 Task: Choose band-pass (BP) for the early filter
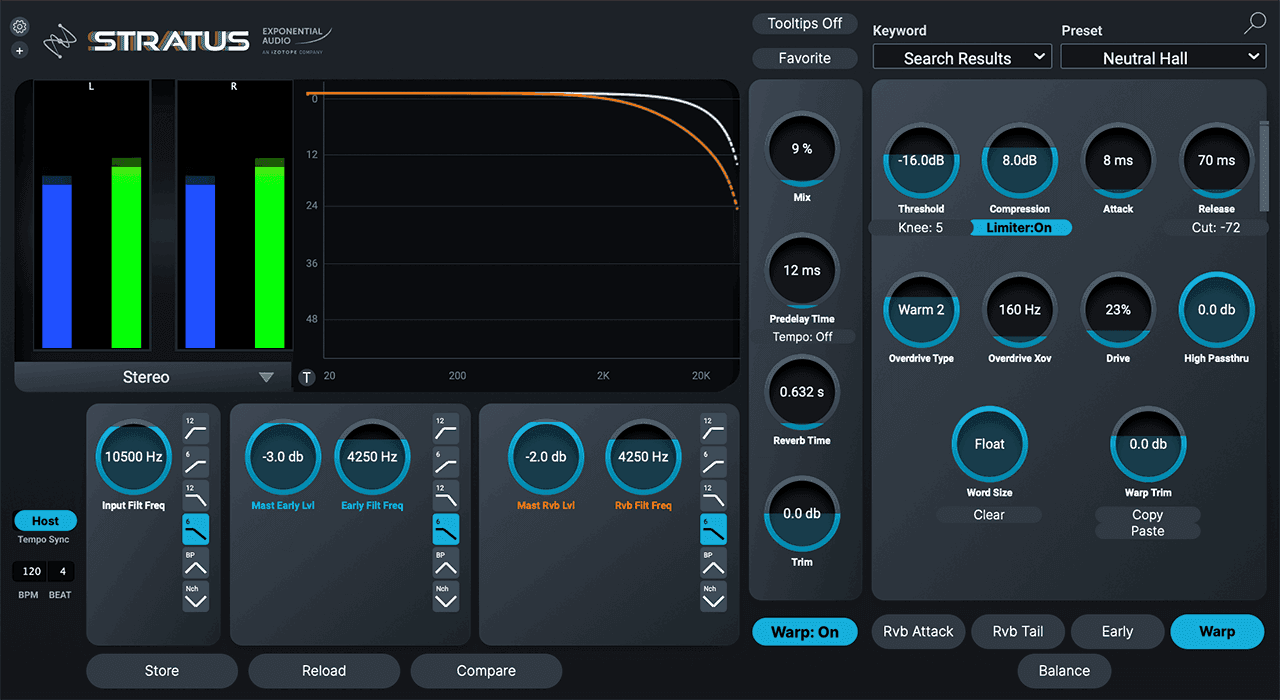(446, 563)
